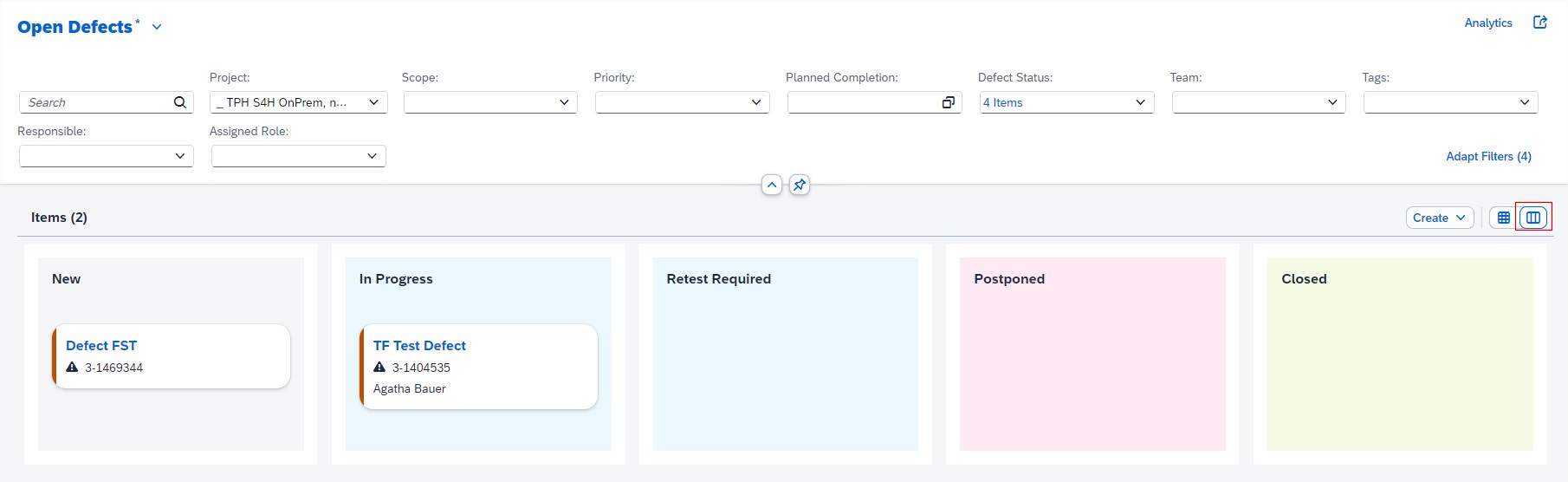
Task: Open the Analytics link
Action: [x=1487, y=23]
